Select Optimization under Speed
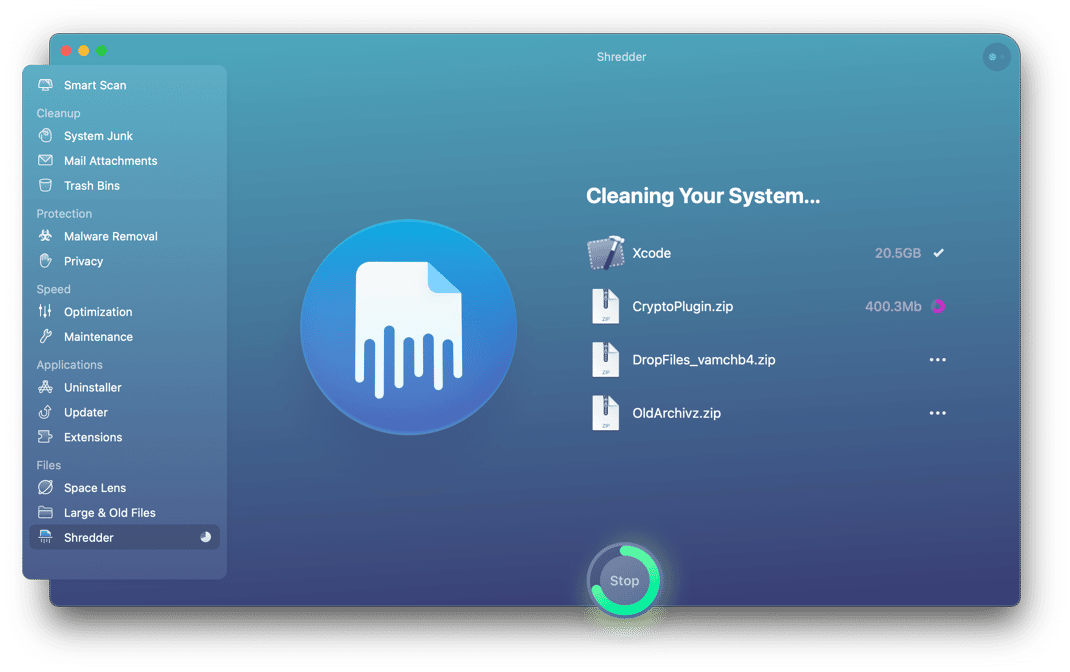 pos(125,312)
